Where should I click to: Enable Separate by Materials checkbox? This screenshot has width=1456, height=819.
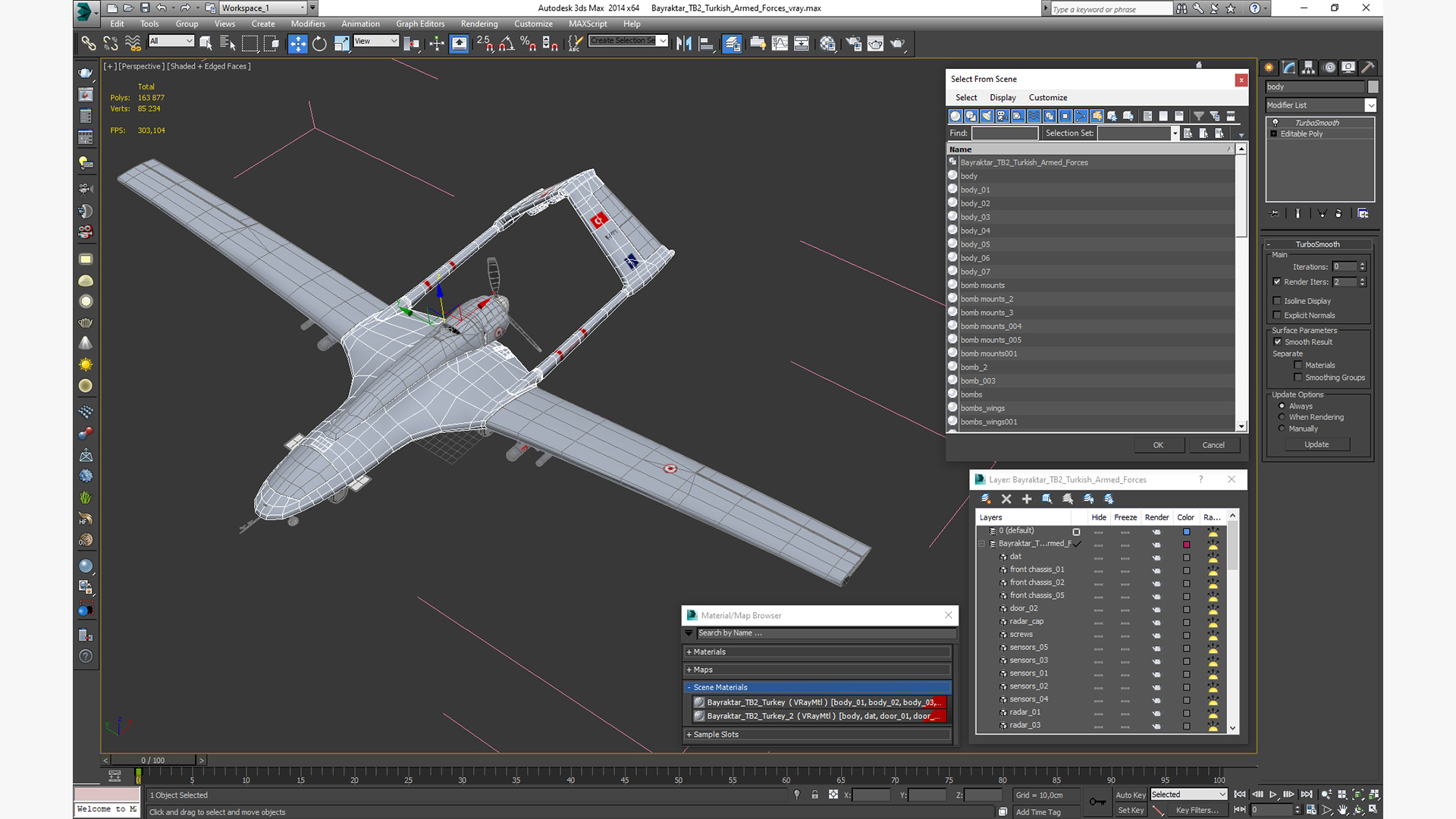click(x=1298, y=366)
